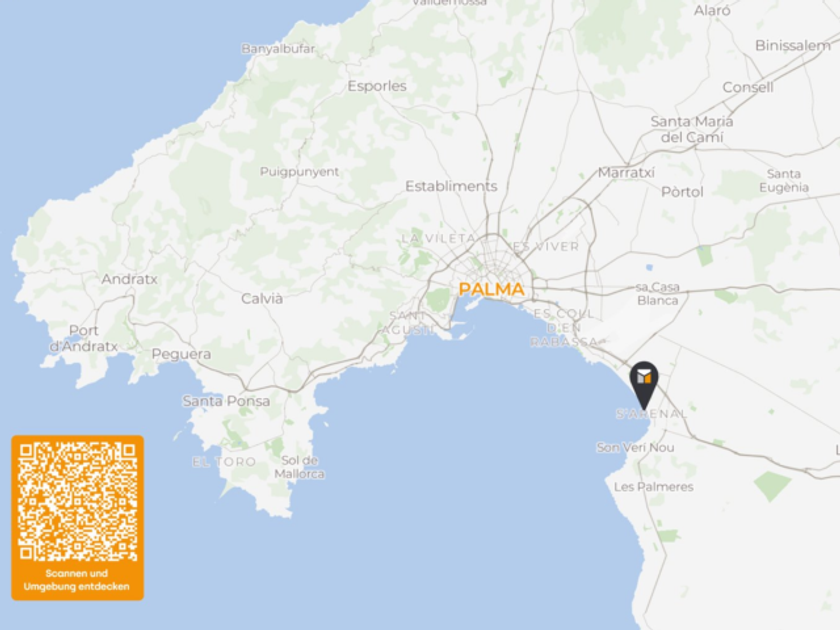Select the orange PALMA city label
840x630 pixels.
click(x=492, y=289)
